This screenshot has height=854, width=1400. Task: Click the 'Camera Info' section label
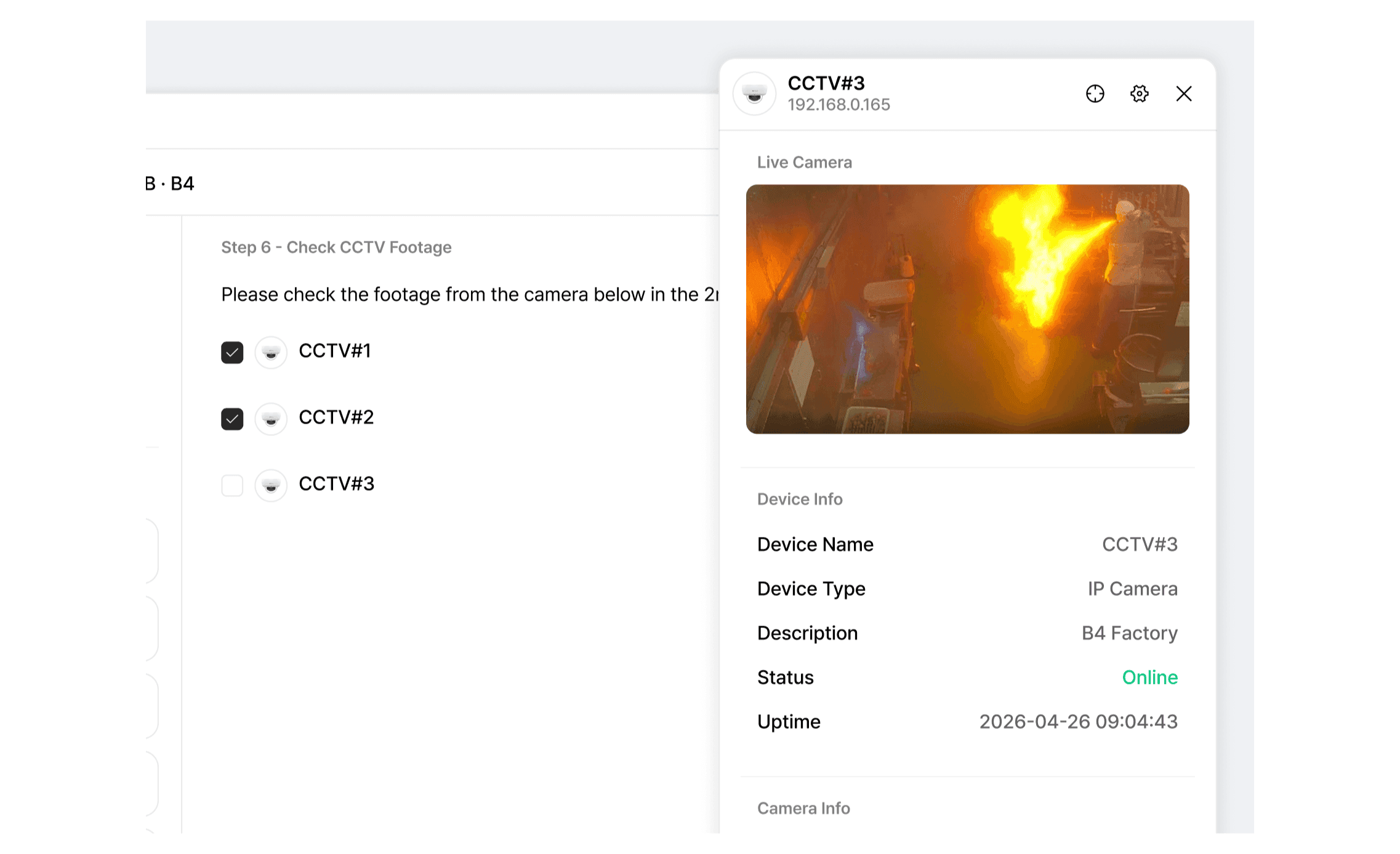click(803, 808)
